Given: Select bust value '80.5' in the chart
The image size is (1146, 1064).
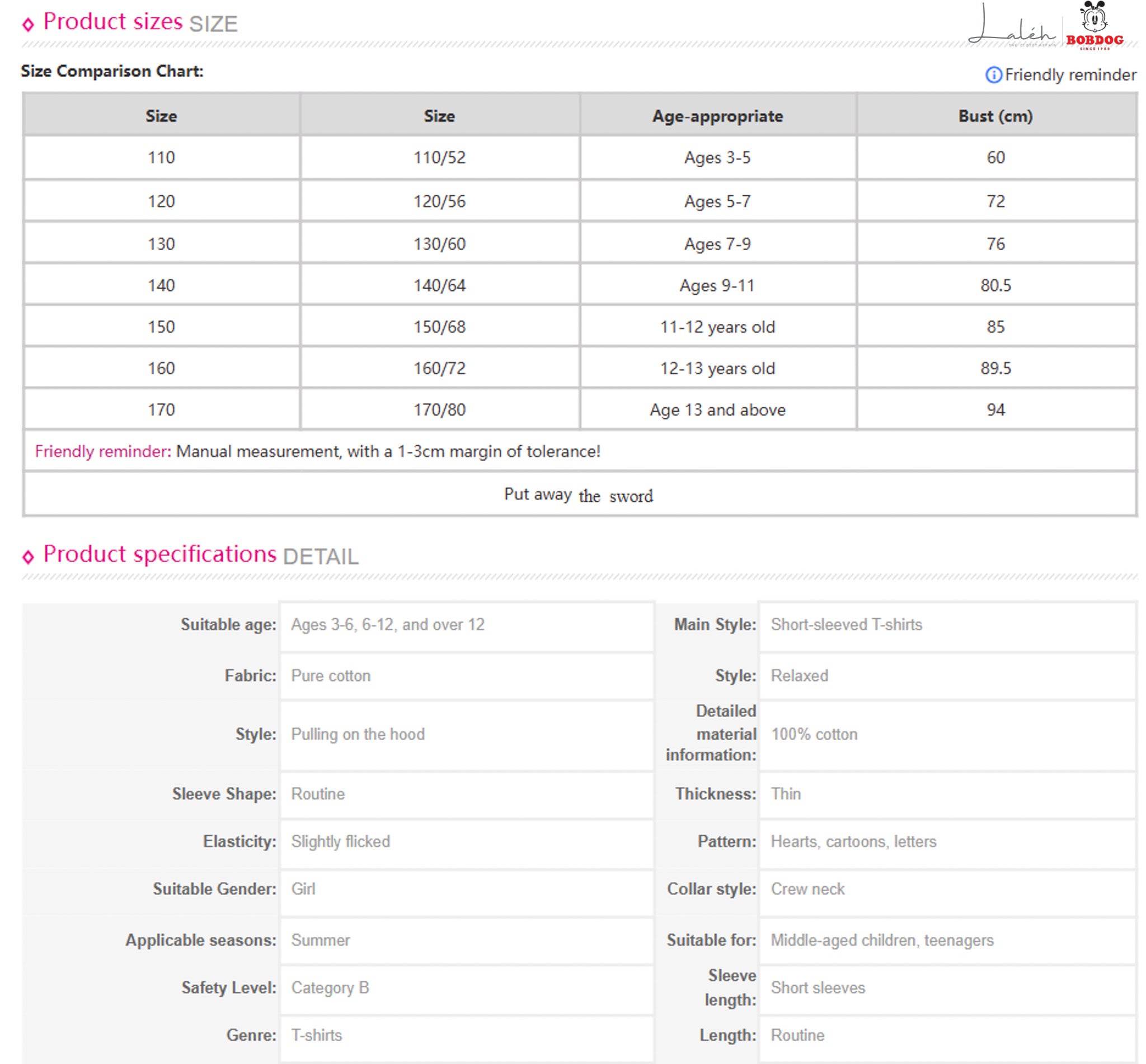Looking at the screenshot, I should (x=995, y=285).
